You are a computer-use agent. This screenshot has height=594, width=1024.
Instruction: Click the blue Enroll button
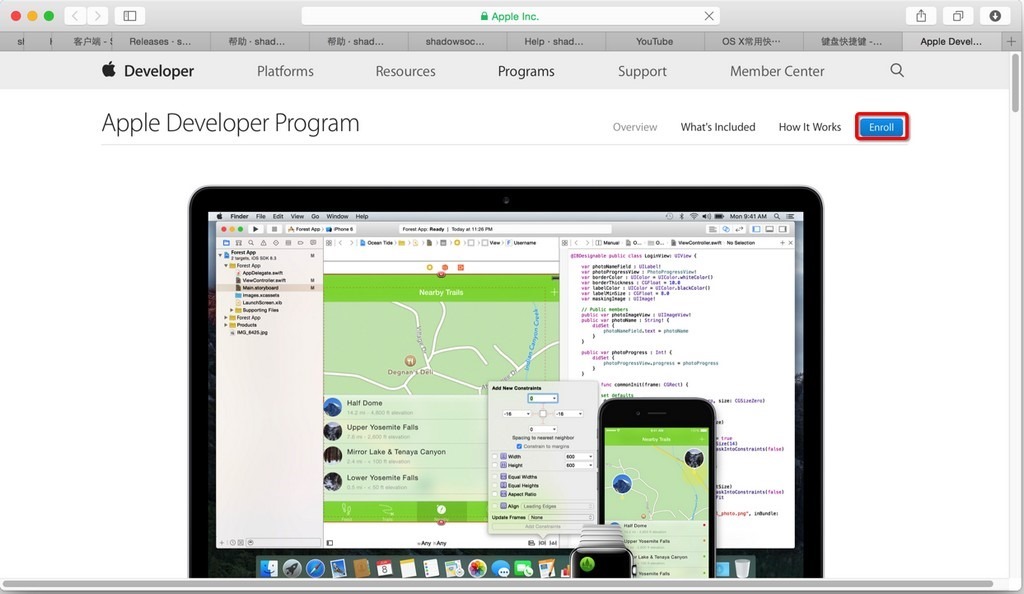click(882, 127)
